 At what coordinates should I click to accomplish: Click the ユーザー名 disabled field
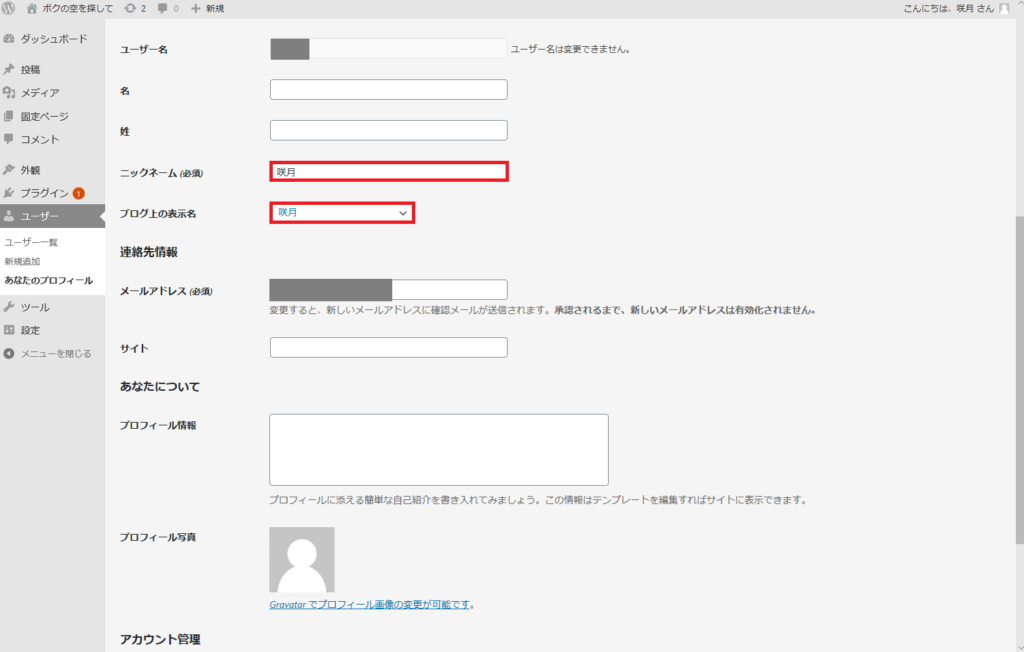pos(389,49)
